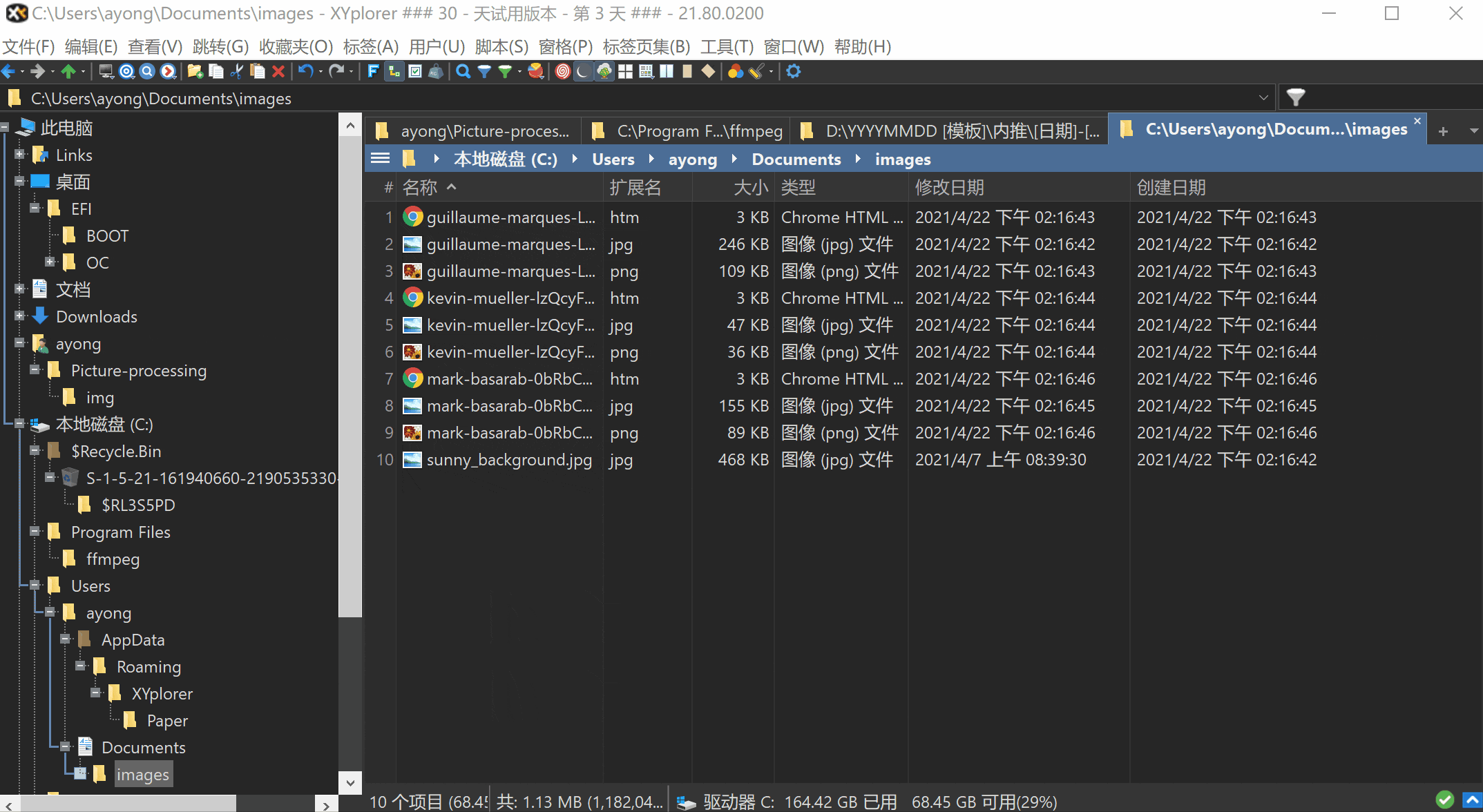Click the undo arrow icon

pos(305,71)
